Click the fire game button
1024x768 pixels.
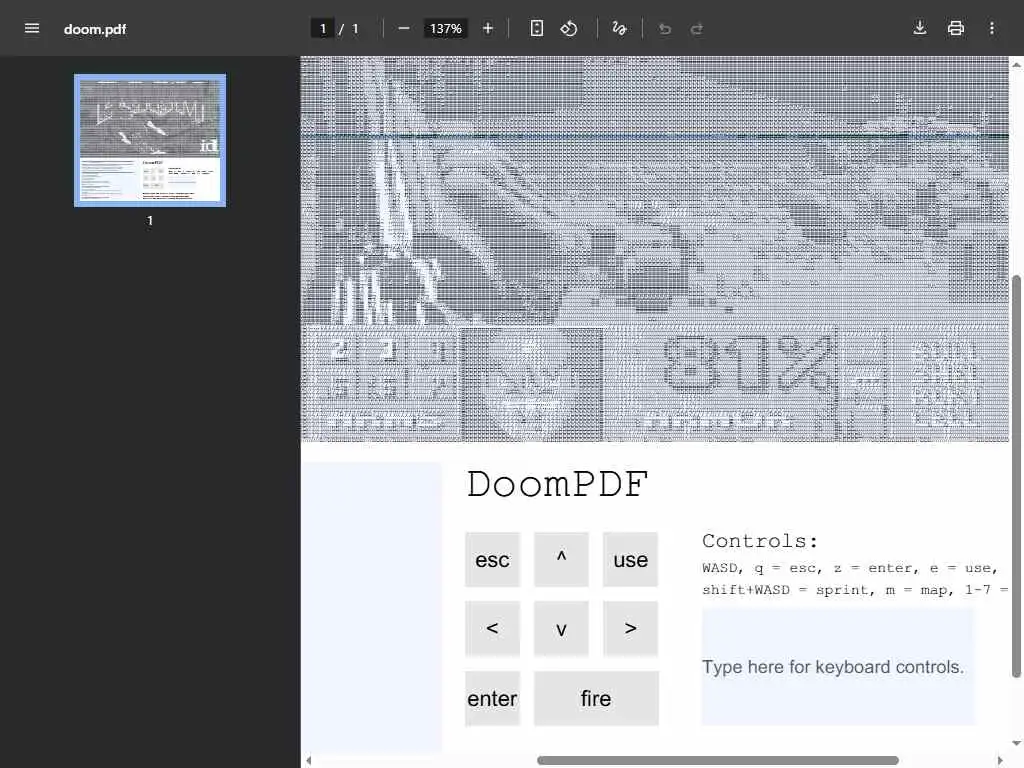[x=596, y=698]
